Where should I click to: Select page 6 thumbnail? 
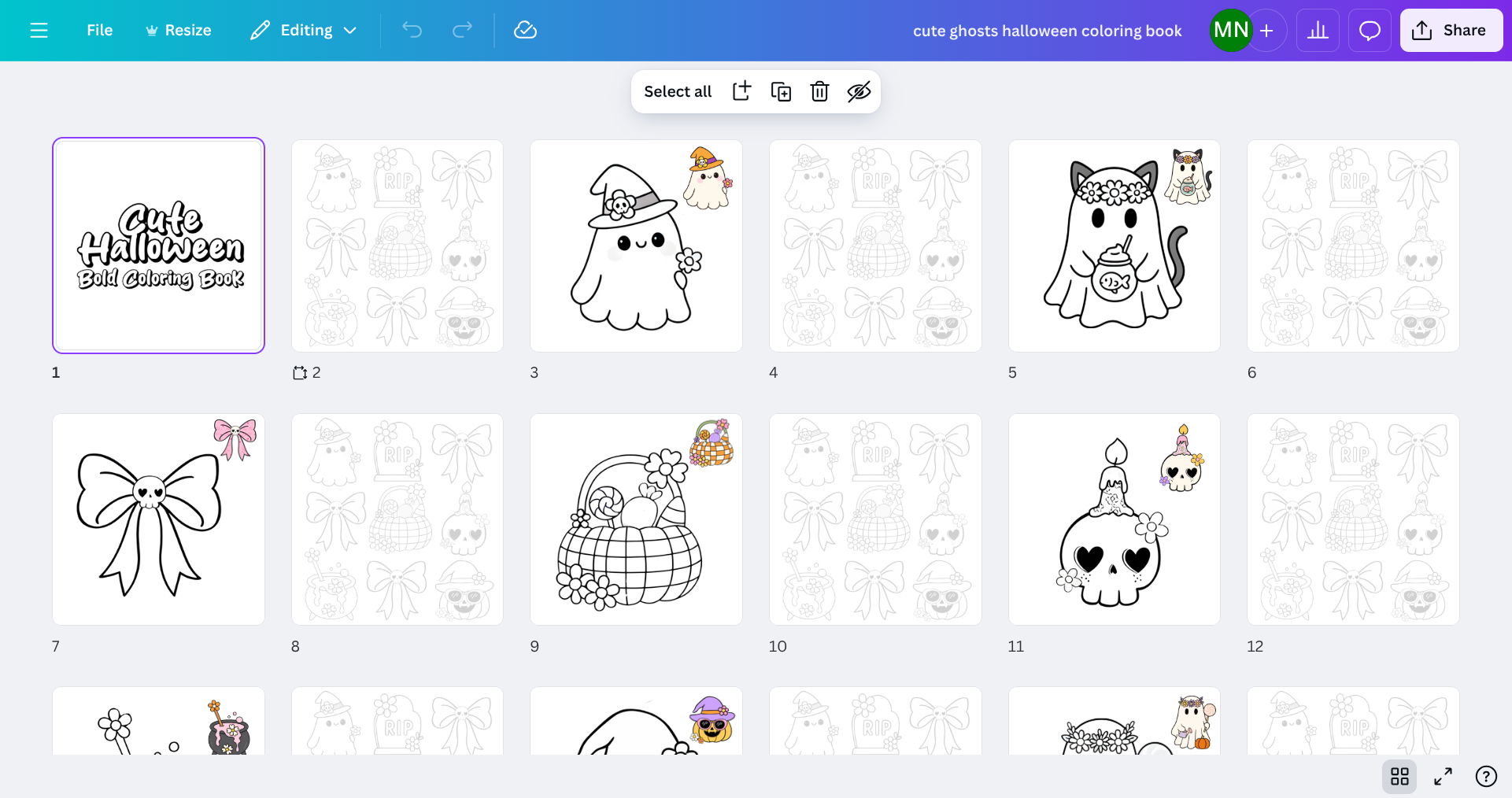pyautogui.click(x=1353, y=246)
